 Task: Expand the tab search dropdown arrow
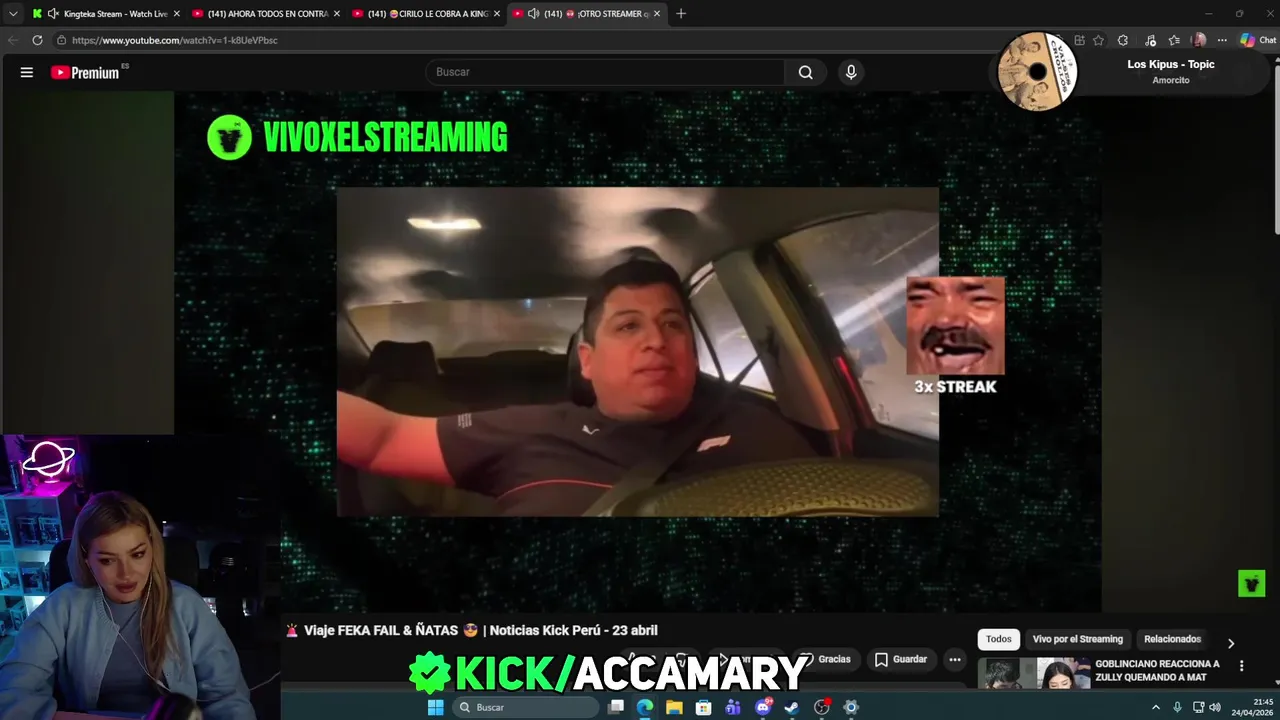click(13, 14)
